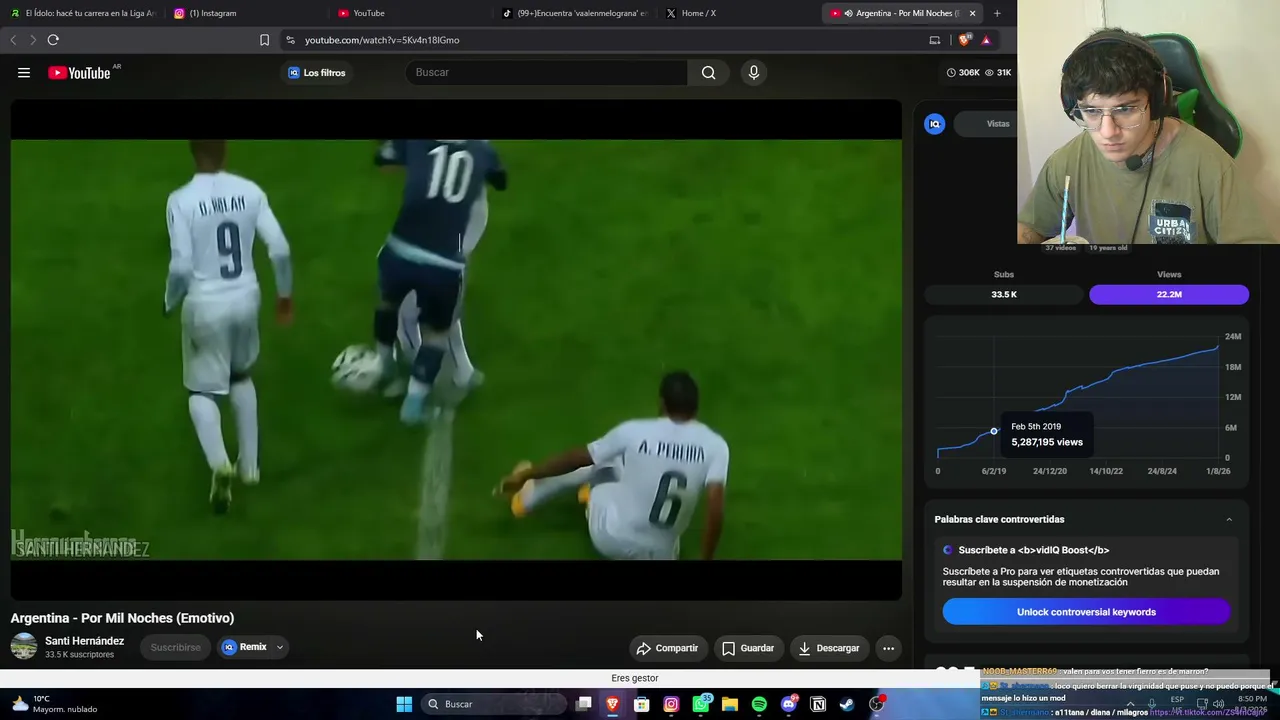
Task: Open Santi Hernández channel avatar
Action: coord(24,647)
